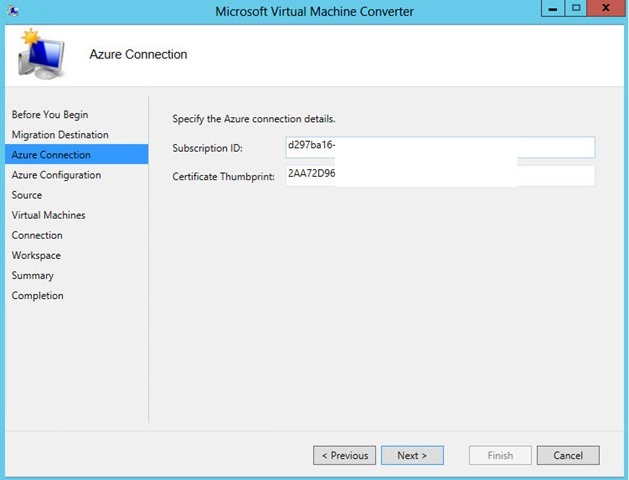Minimize the Virtual Machine Converter window
Image resolution: width=629 pixels, height=480 pixels.
pyautogui.click(x=553, y=8)
